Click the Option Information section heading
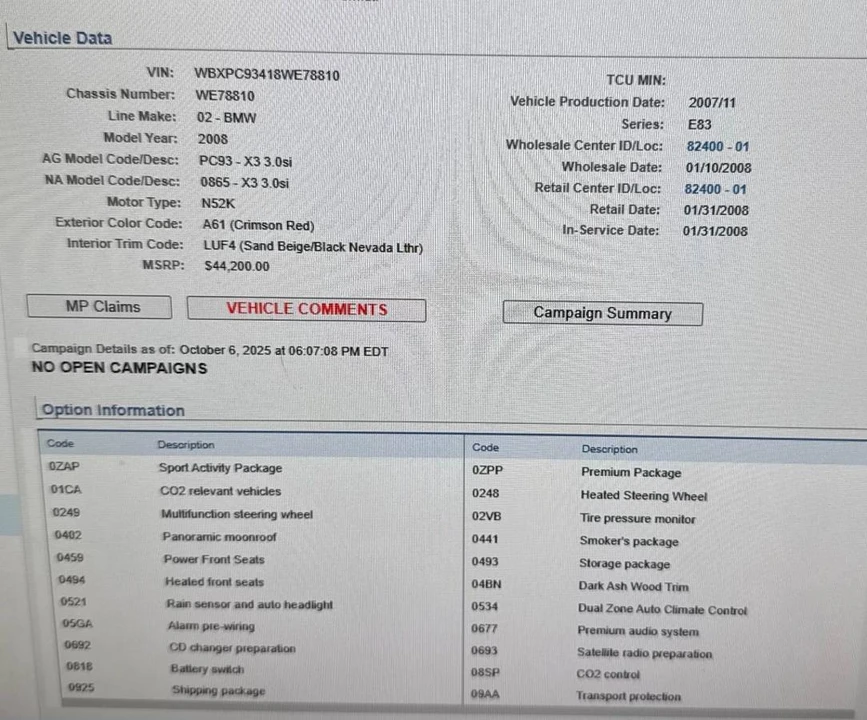Image resolution: width=867 pixels, height=720 pixels. click(113, 410)
